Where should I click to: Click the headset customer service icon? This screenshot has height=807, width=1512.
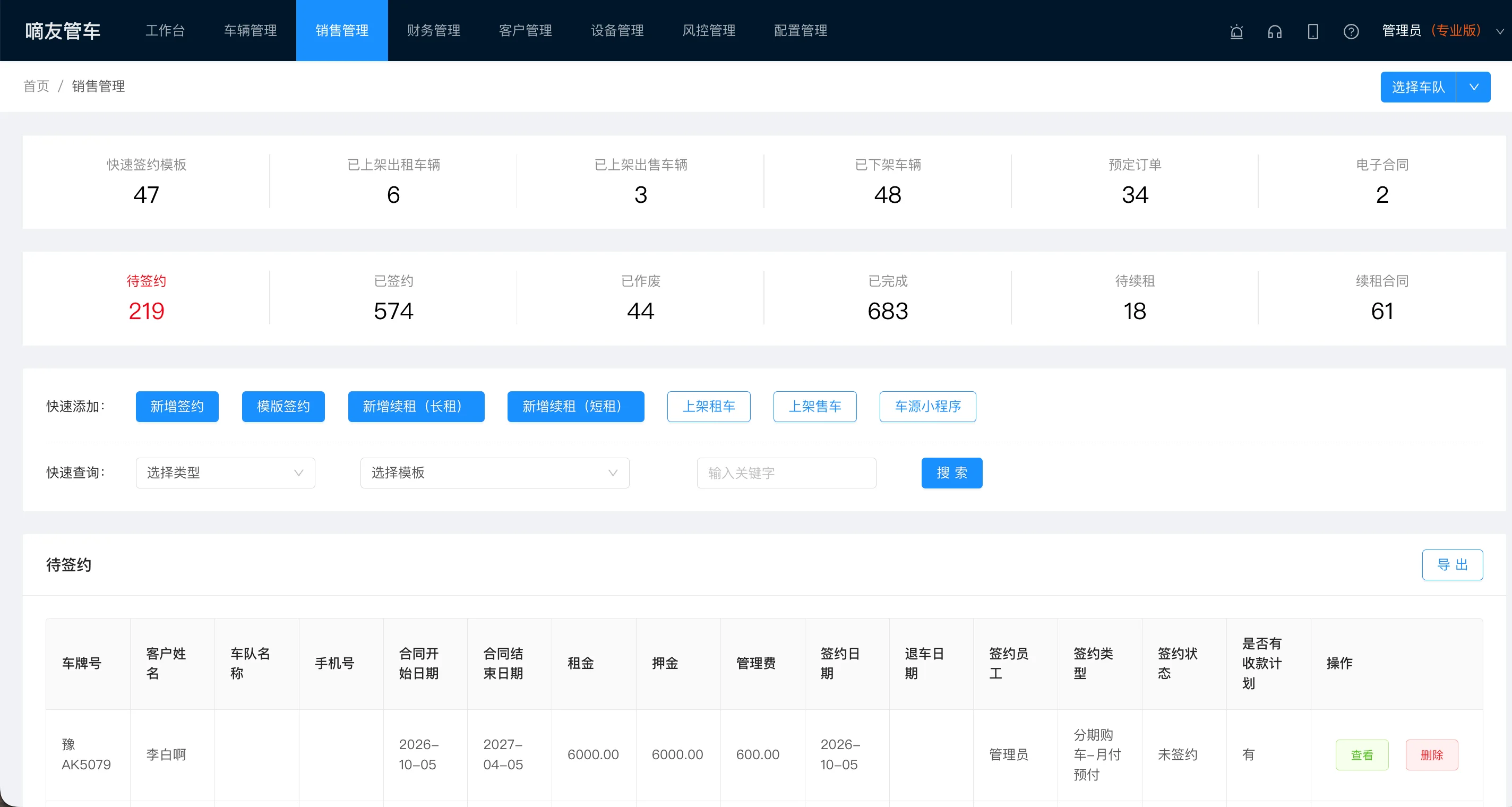coord(1274,31)
